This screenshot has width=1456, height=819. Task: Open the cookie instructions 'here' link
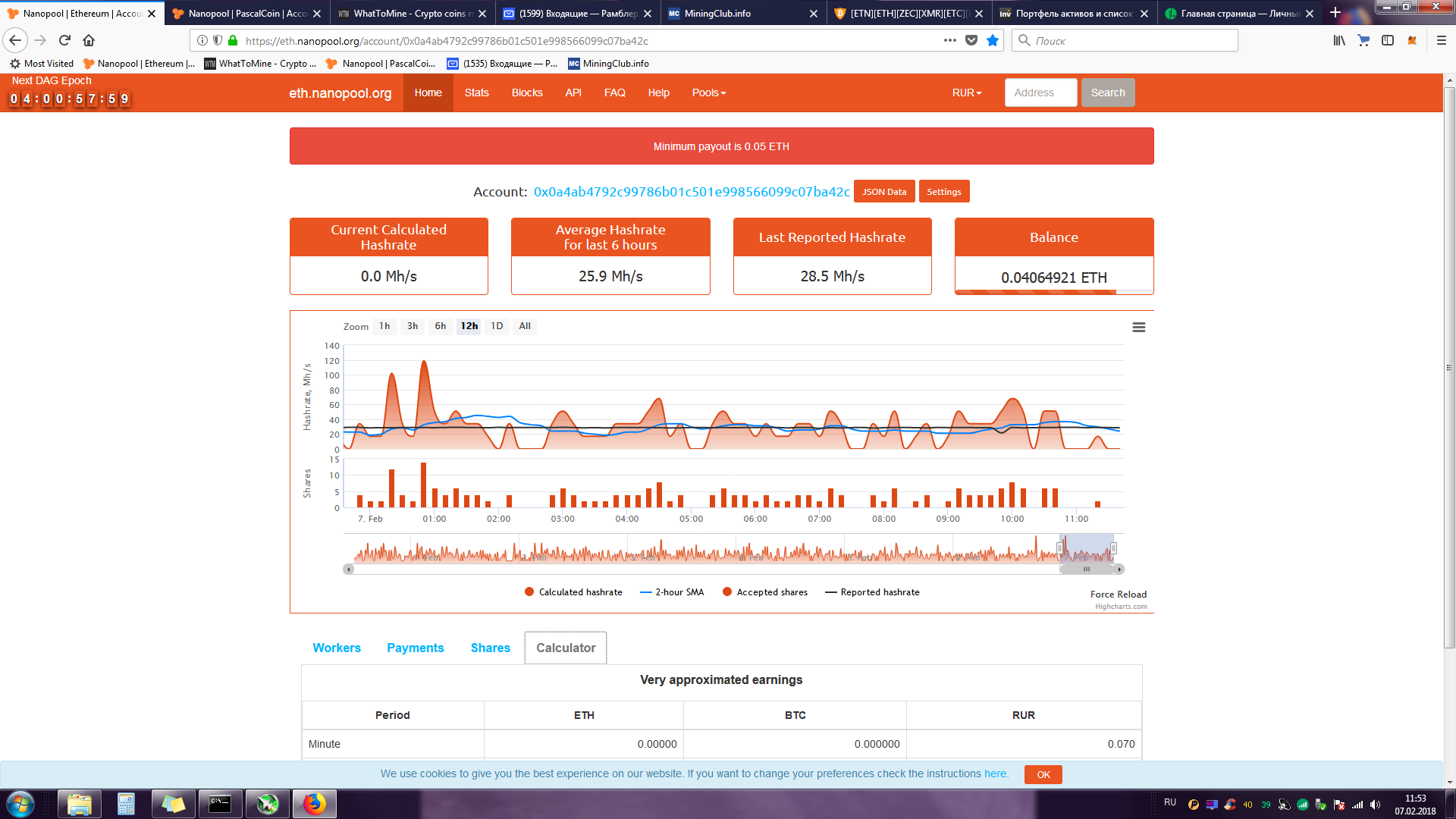click(995, 773)
